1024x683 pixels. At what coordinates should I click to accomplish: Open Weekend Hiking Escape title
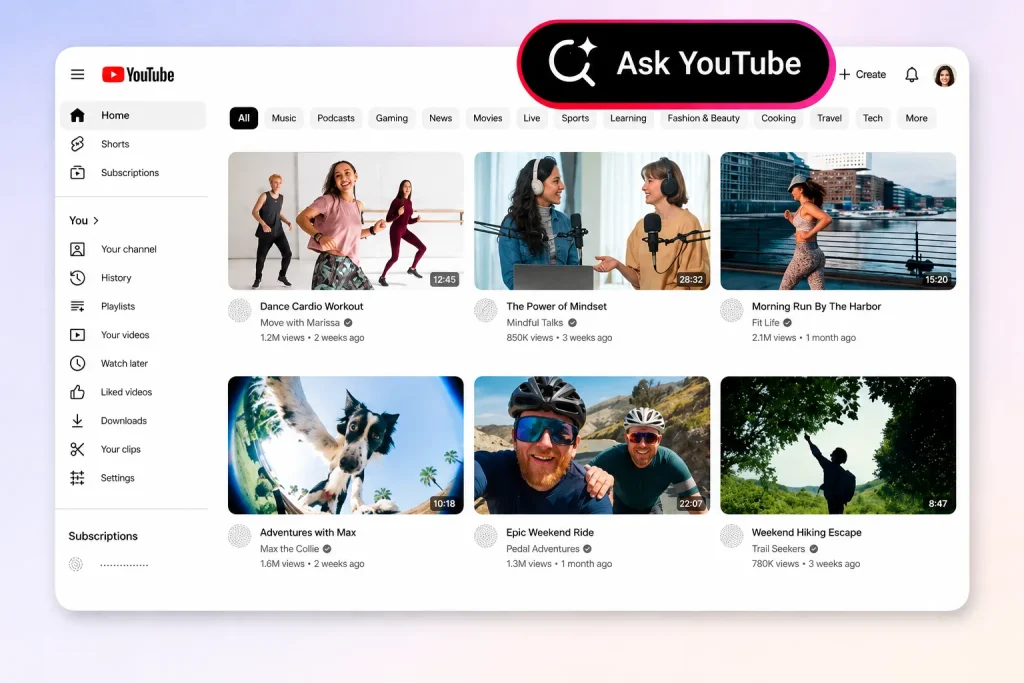807,532
